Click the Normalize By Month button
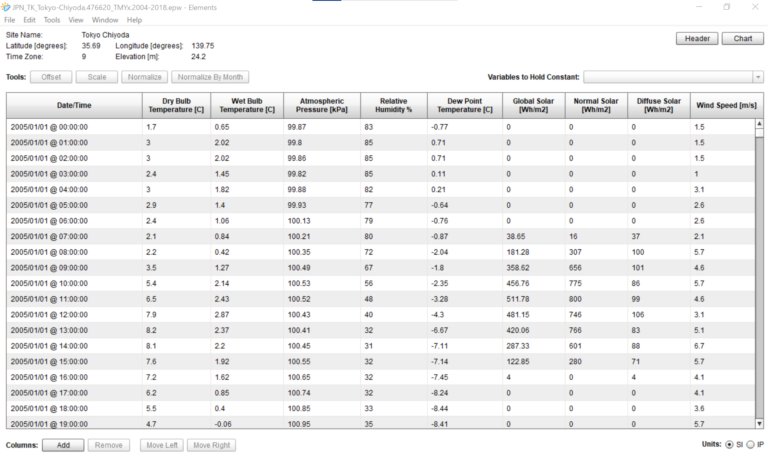This screenshot has width=768, height=457. [210, 77]
